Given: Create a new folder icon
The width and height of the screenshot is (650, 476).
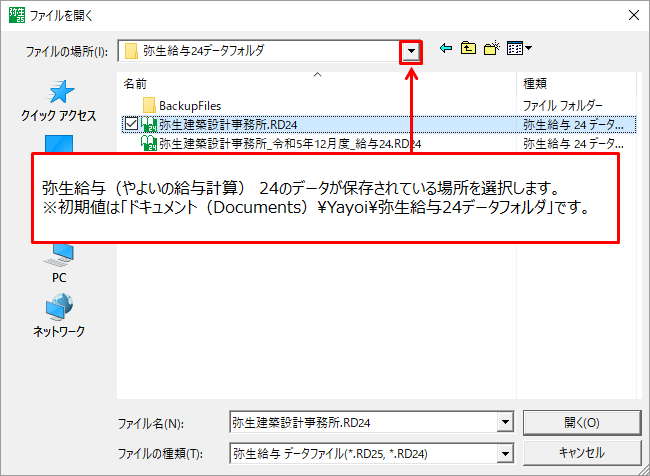Looking at the screenshot, I should coord(492,49).
